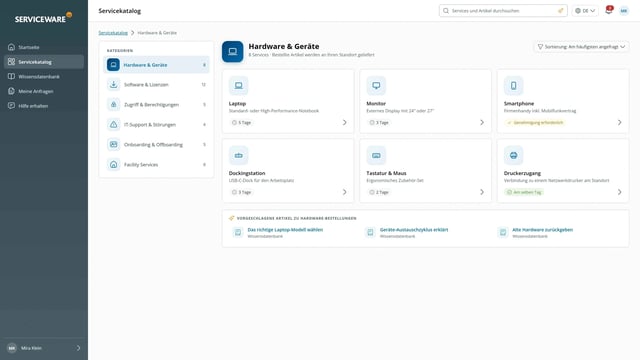Open Druckerzugang card via its chevron arrow
Screen dimensions: 640x360
pos(620,192)
